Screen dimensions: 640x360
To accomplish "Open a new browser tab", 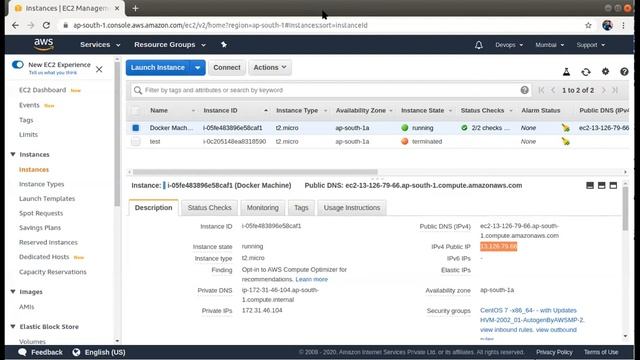I will pos(136,8).
